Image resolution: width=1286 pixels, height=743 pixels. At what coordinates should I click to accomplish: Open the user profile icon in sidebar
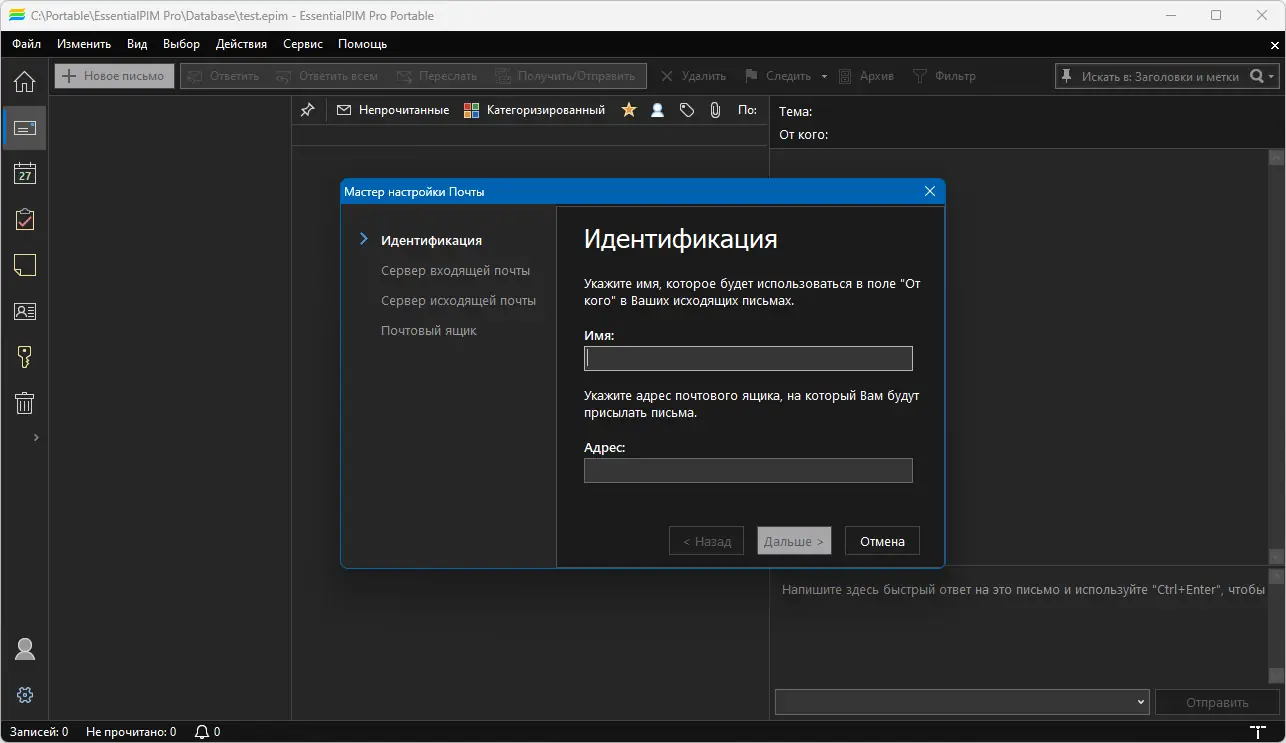[x=24, y=649]
